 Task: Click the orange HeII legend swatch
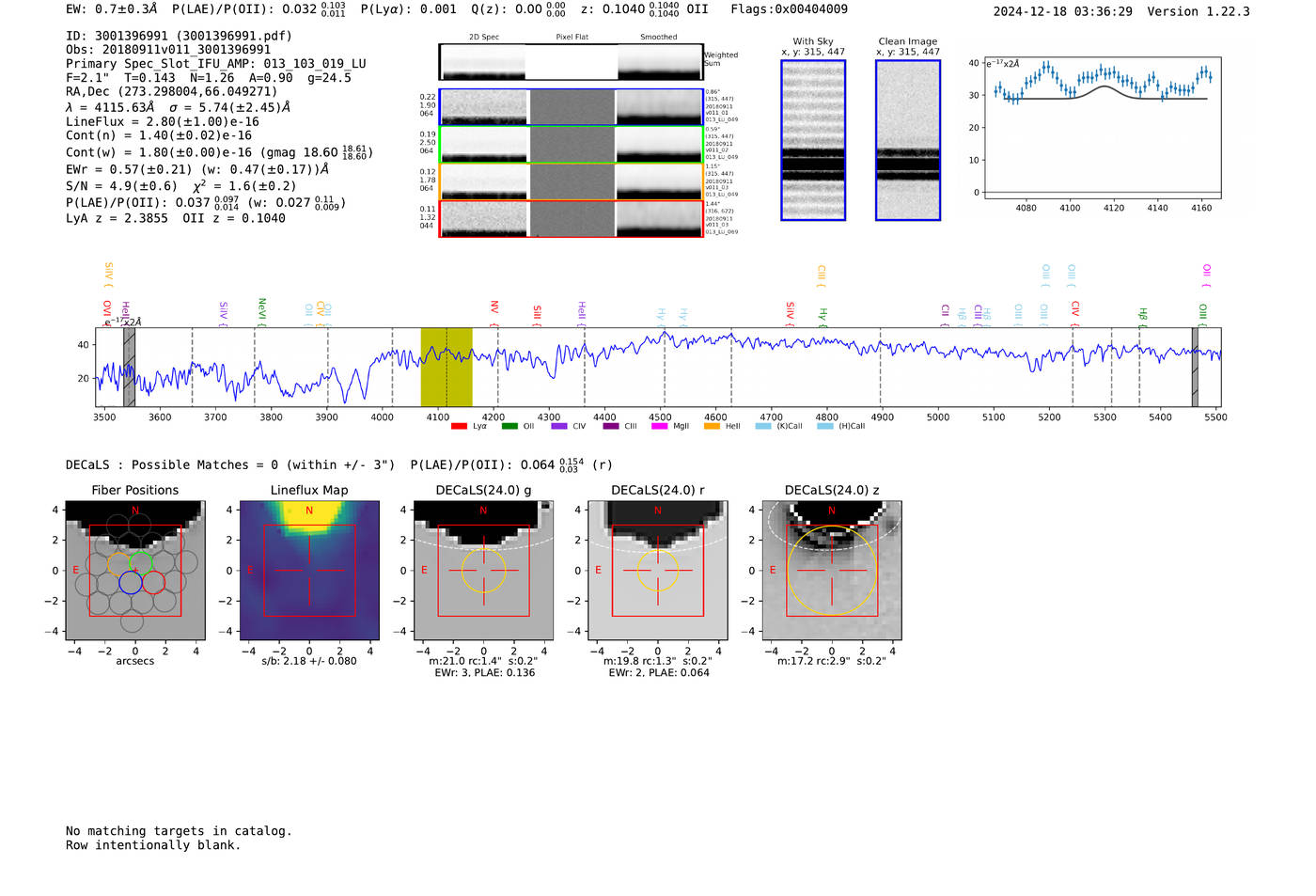[712, 426]
